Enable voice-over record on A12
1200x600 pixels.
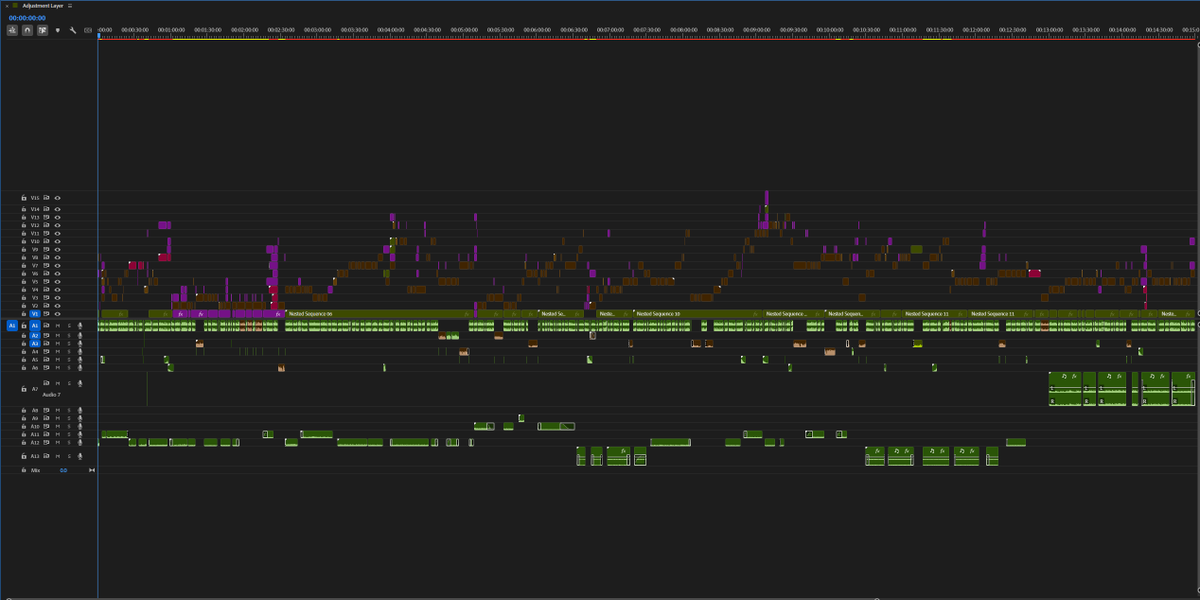(80, 442)
